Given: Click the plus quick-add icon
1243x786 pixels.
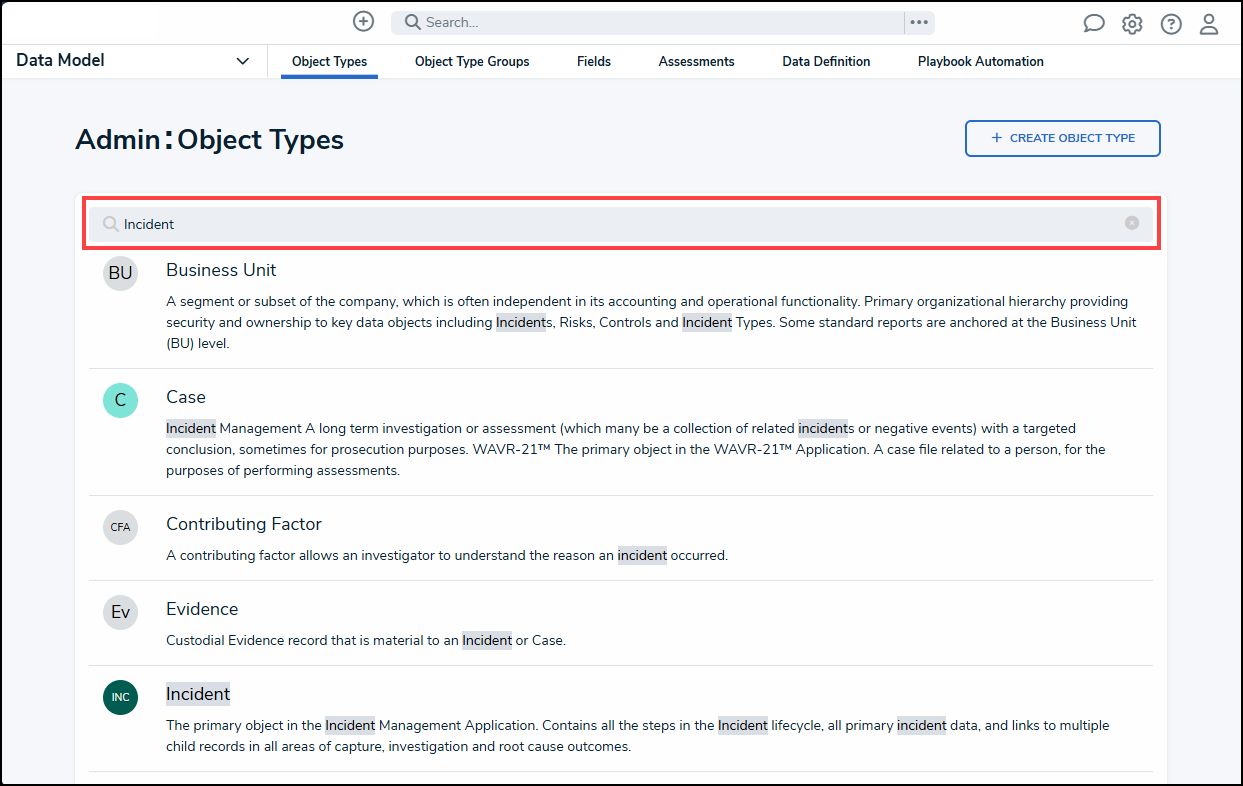Looking at the screenshot, I should (364, 22).
